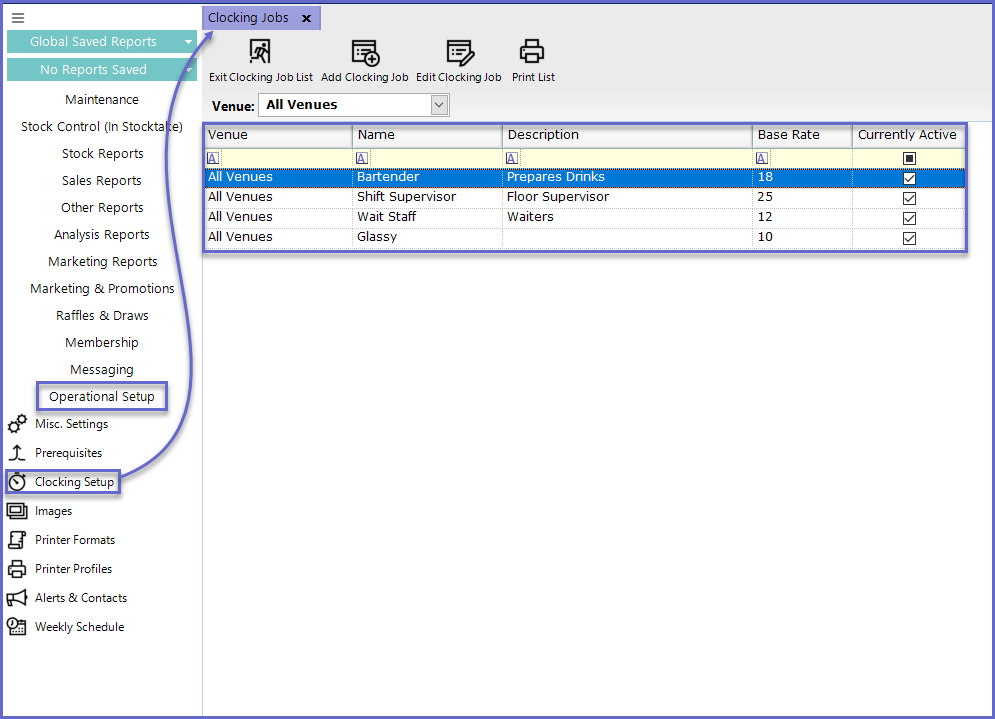Image resolution: width=995 pixels, height=719 pixels.
Task: Open Weekly Schedule in the sidebar
Action: [x=79, y=627]
